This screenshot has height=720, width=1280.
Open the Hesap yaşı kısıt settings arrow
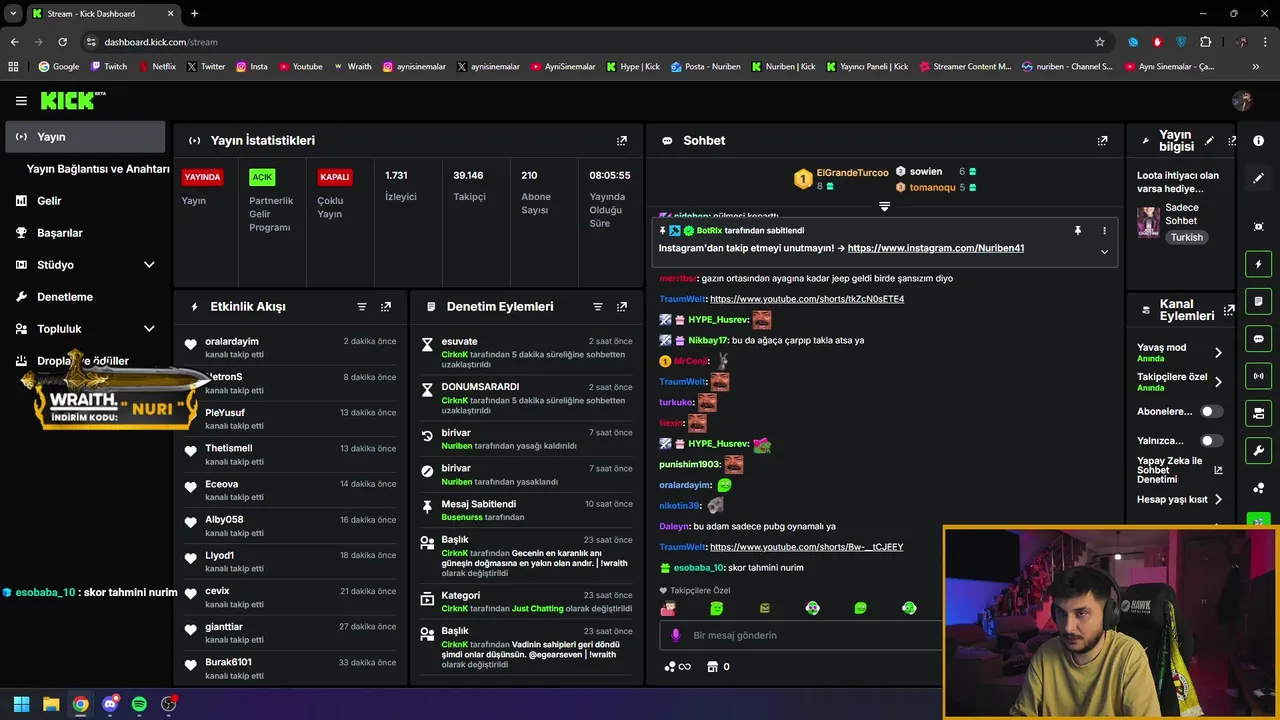1218,499
